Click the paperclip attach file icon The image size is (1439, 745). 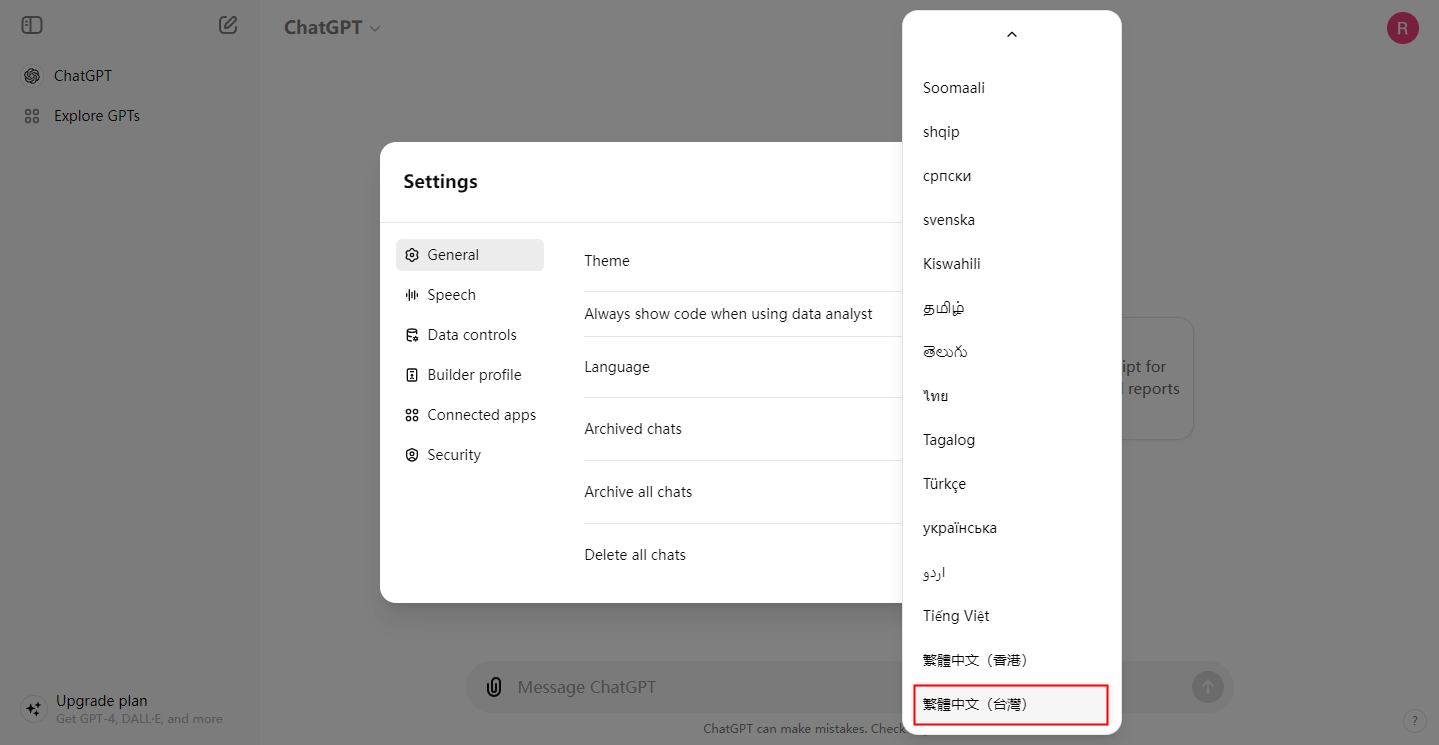[x=493, y=687]
